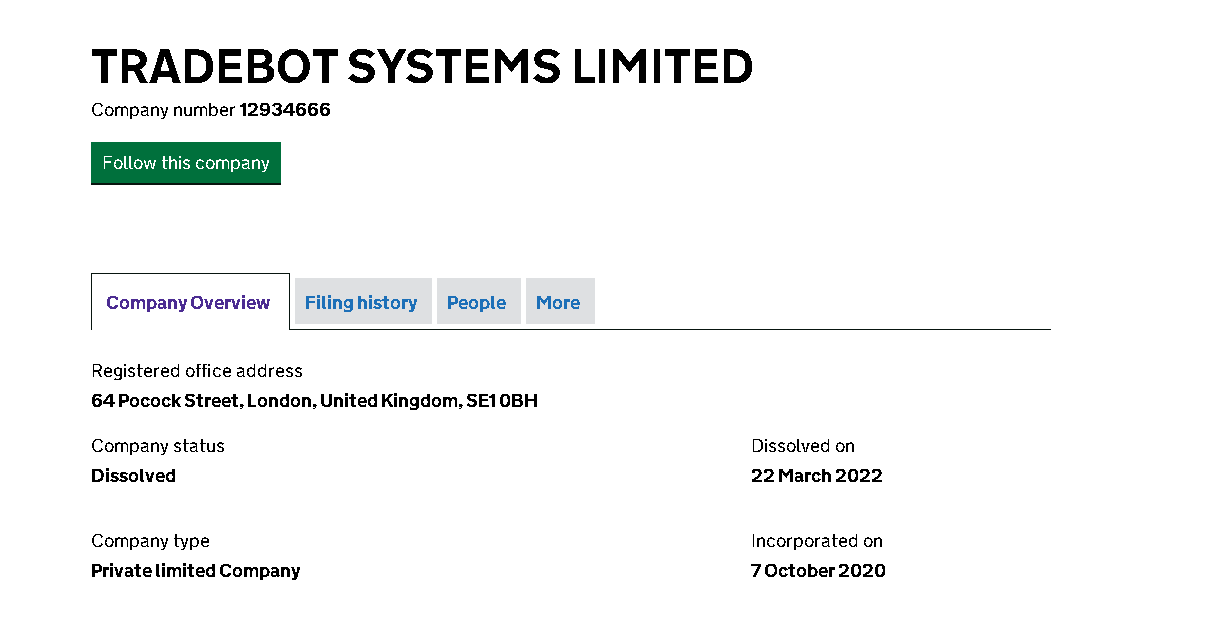1217x628 pixels.
Task: Select the Company Overview tab
Action: [x=188, y=302]
